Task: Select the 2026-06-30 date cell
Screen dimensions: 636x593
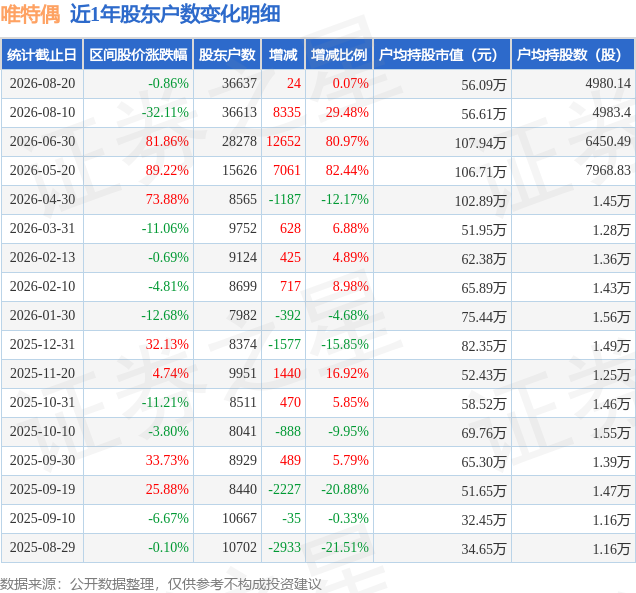Action: coord(42,142)
